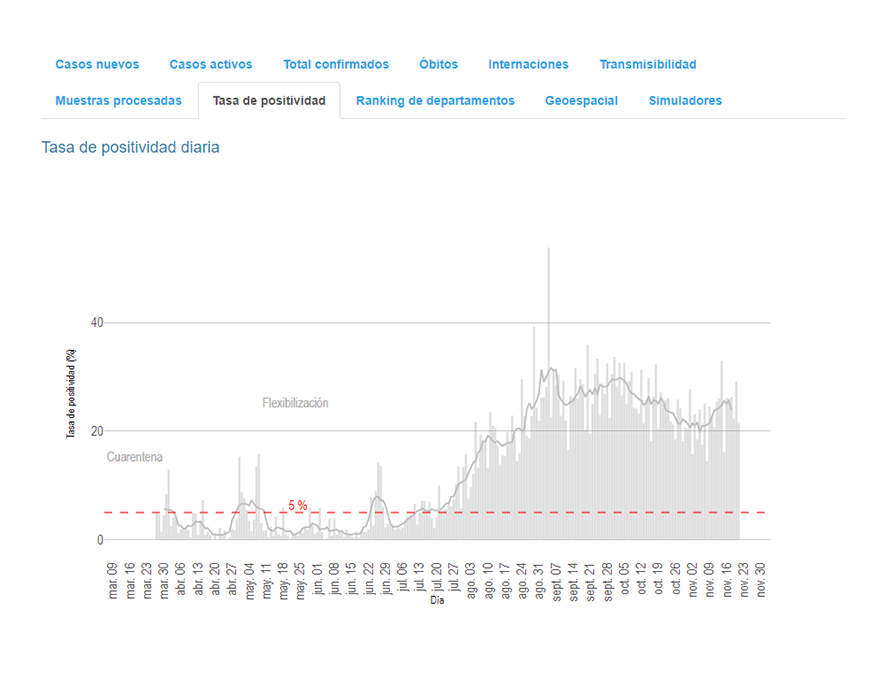
Task: Open the Ranking de departamentos tab
Action: point(435,101)
